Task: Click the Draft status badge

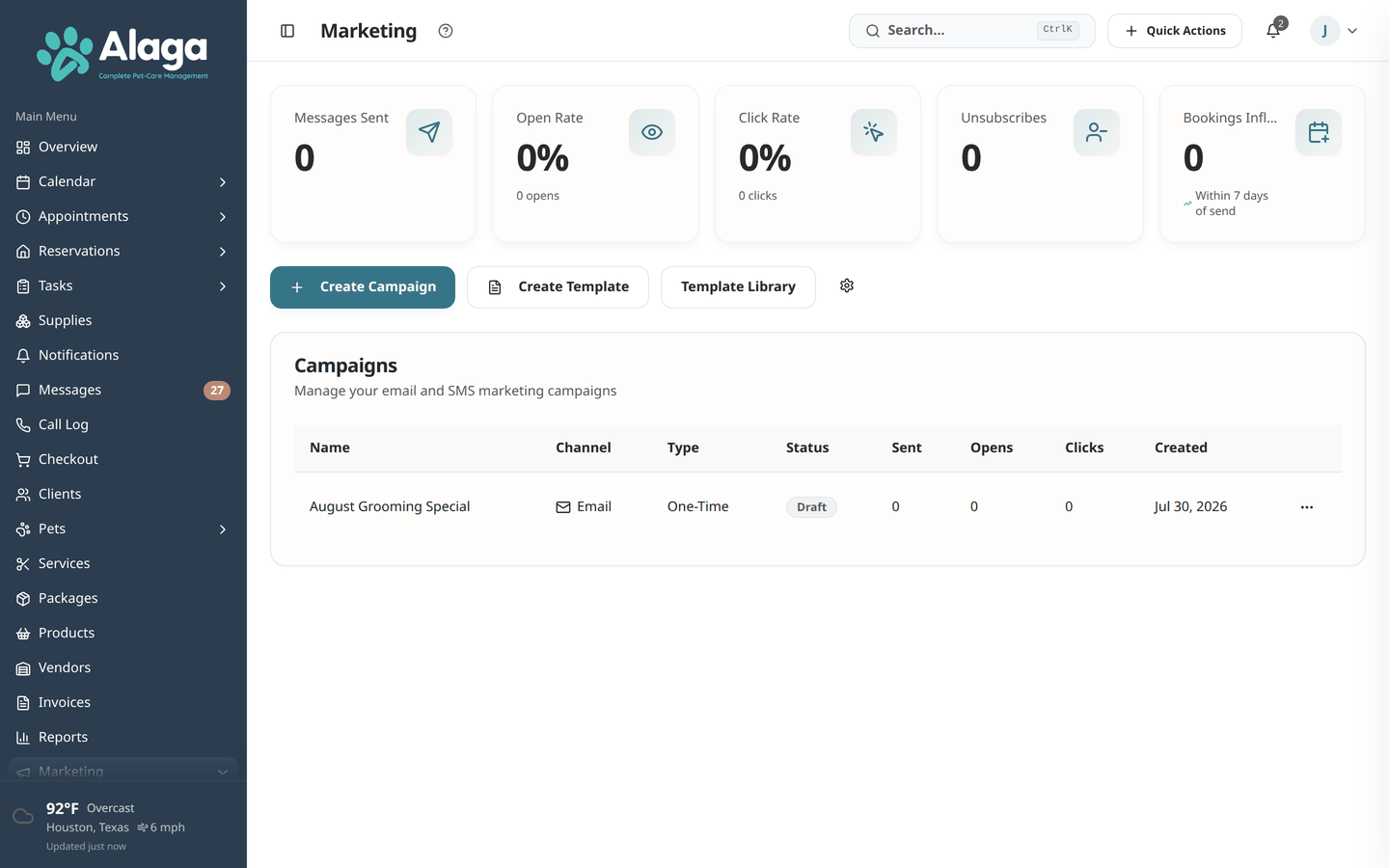Action: tap(811, 507)
